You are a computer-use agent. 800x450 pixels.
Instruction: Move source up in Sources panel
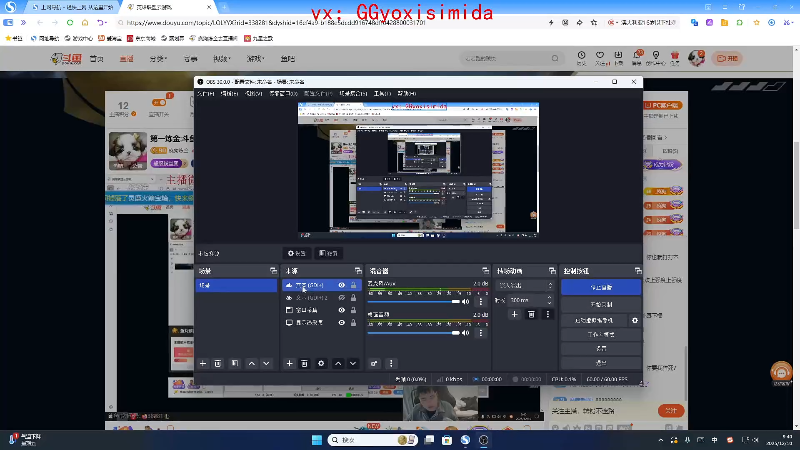[x=338, y=363]
